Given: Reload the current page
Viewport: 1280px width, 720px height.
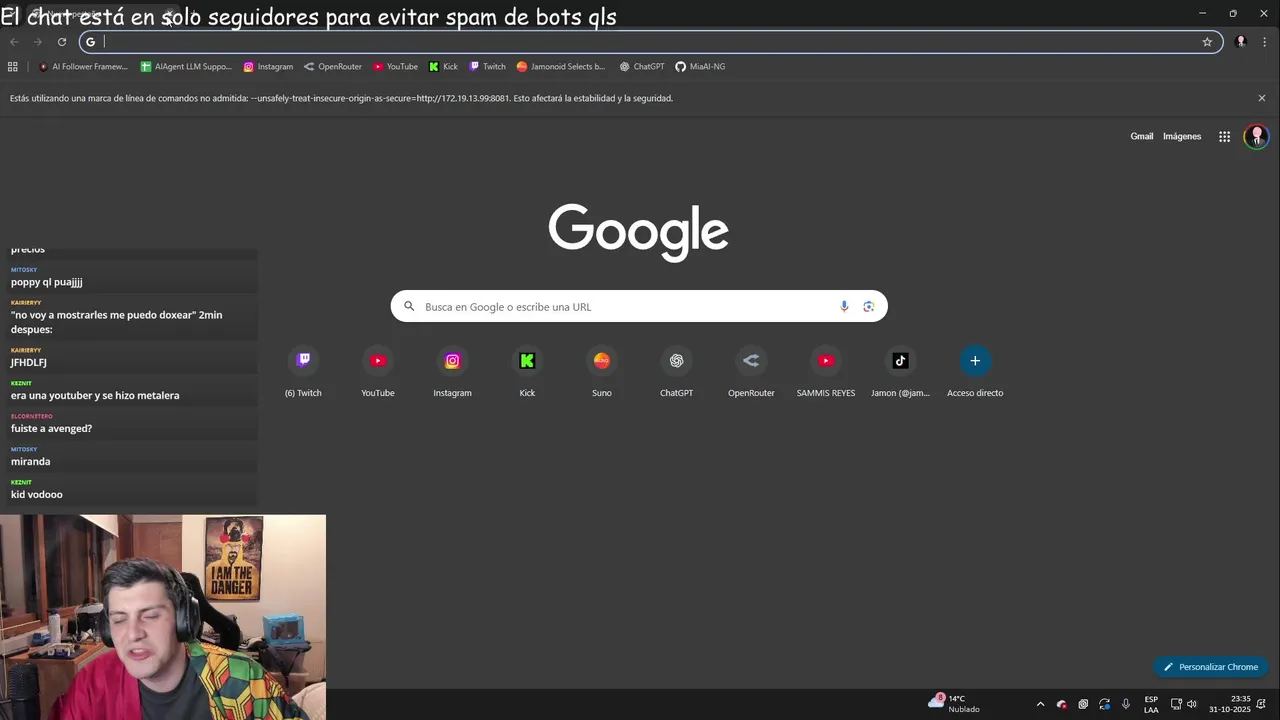Looking at the screenshot, I should [x=62, y=42].
